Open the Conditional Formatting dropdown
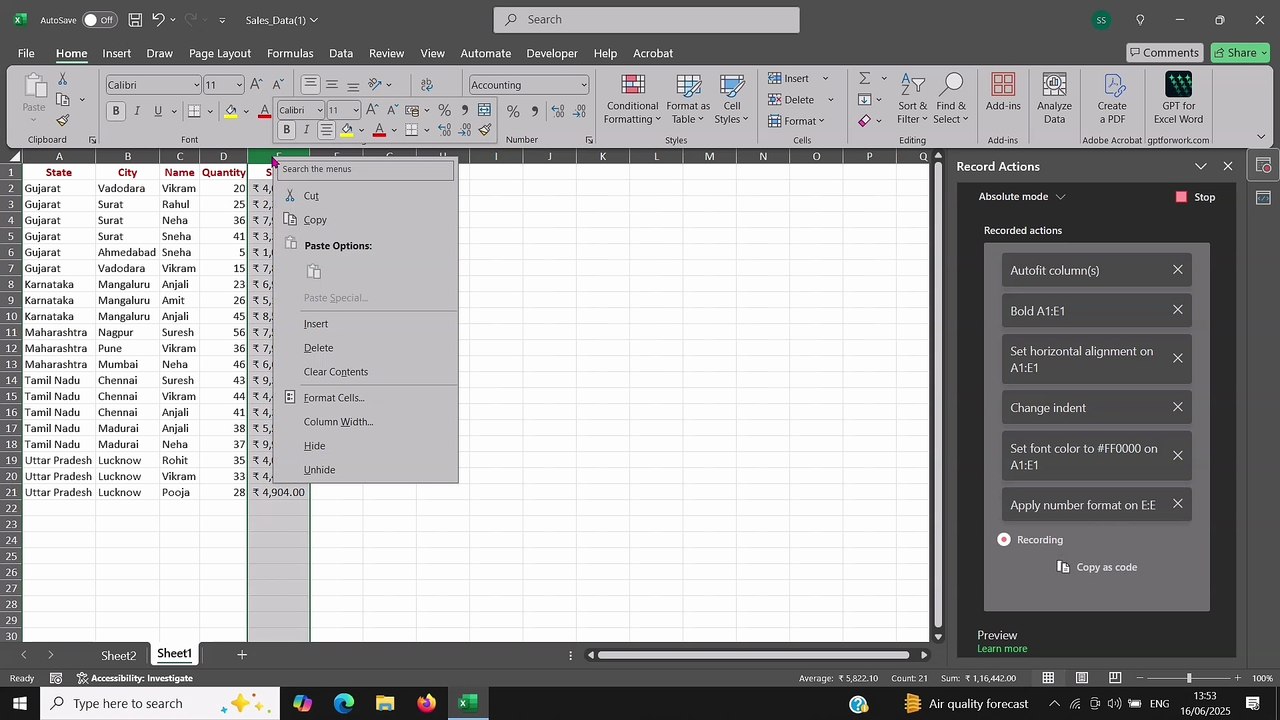Image resolution: width=1280 pixels, height=720 pixels. (632, 99)
